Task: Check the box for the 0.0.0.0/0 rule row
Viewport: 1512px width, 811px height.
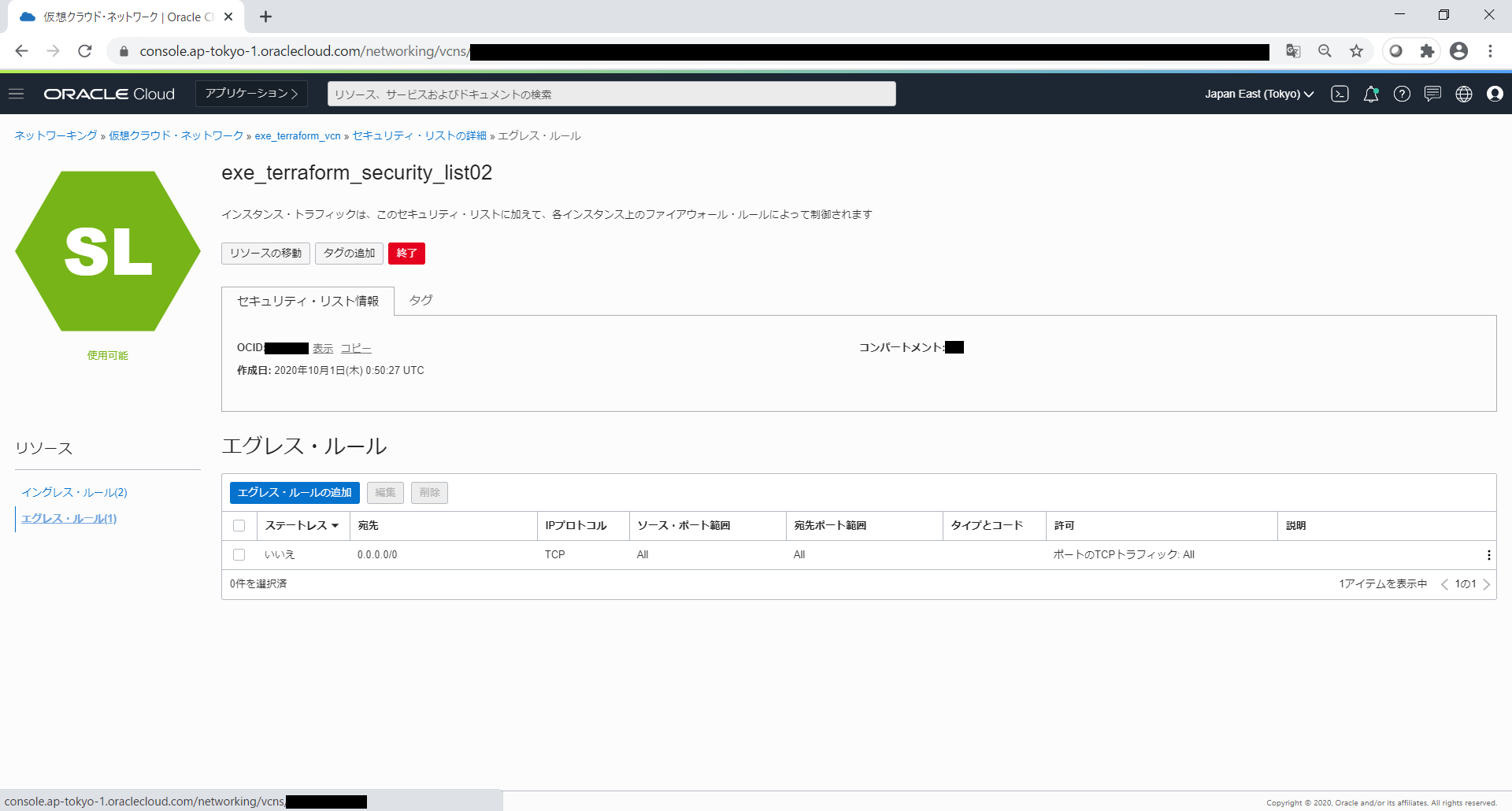Action: point(239,555)
